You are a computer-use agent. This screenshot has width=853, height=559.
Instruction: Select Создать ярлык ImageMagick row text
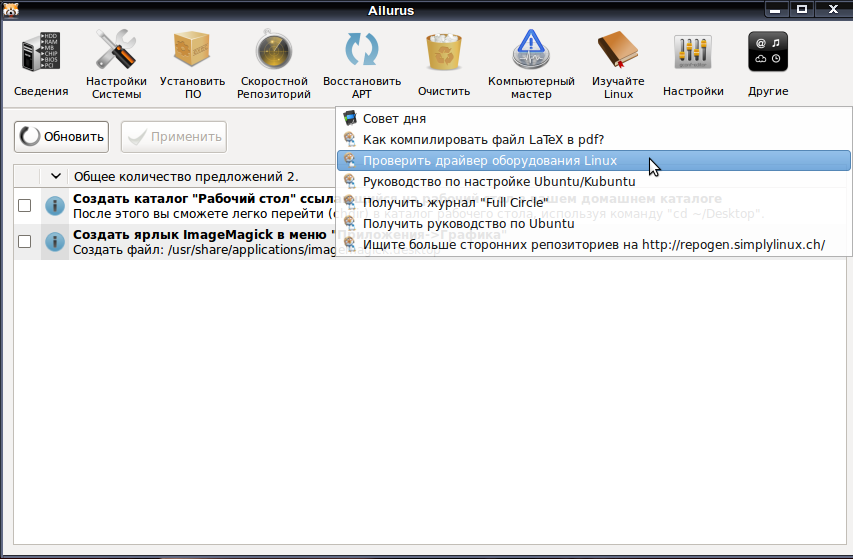(x=205, y=234)
